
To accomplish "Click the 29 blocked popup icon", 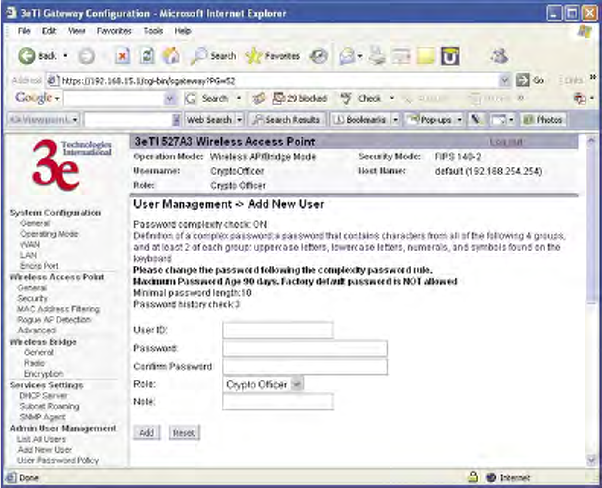I will click(x=300, y=99).
